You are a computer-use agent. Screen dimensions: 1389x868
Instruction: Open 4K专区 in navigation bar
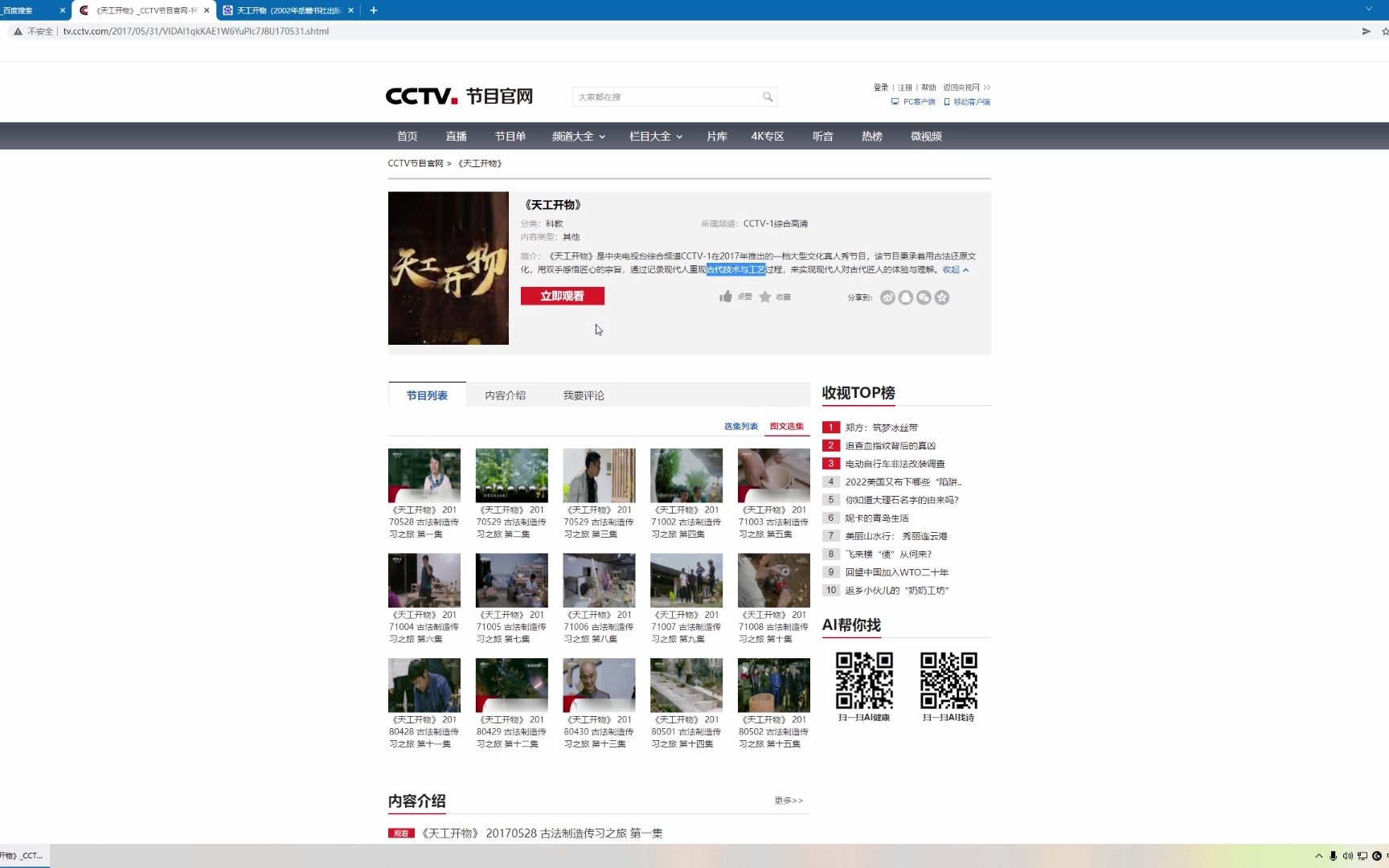pos(768,137)
